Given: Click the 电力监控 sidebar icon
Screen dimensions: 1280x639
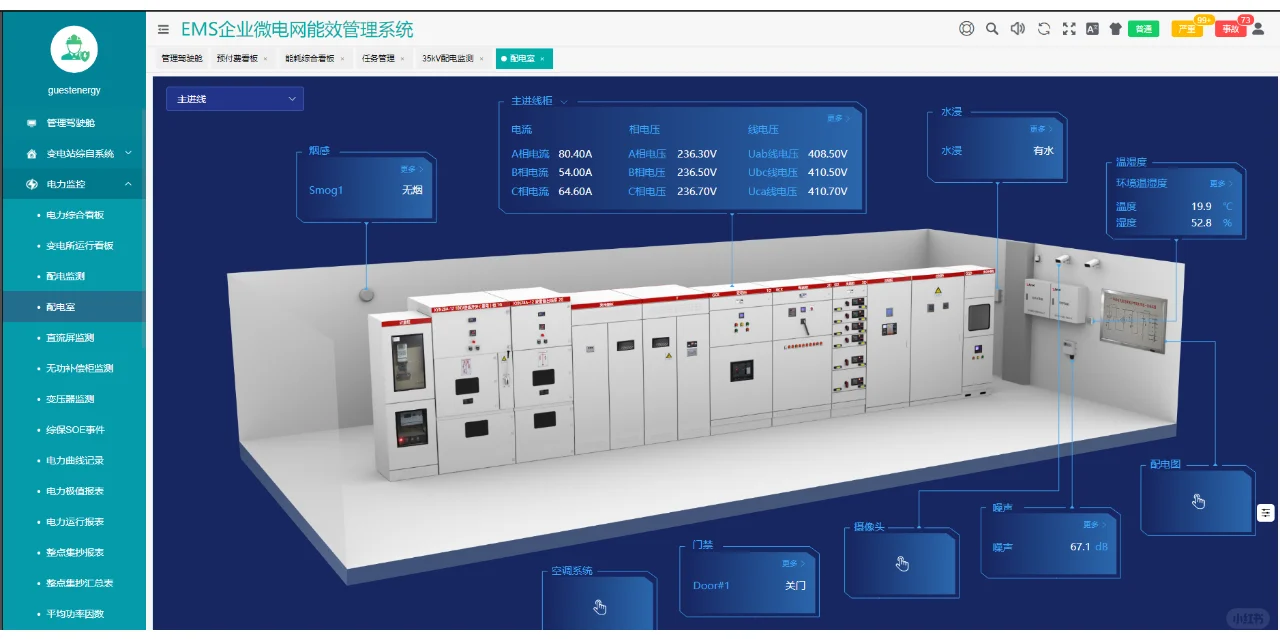Looking at the screenshot, I should click(x=32, y=184).
